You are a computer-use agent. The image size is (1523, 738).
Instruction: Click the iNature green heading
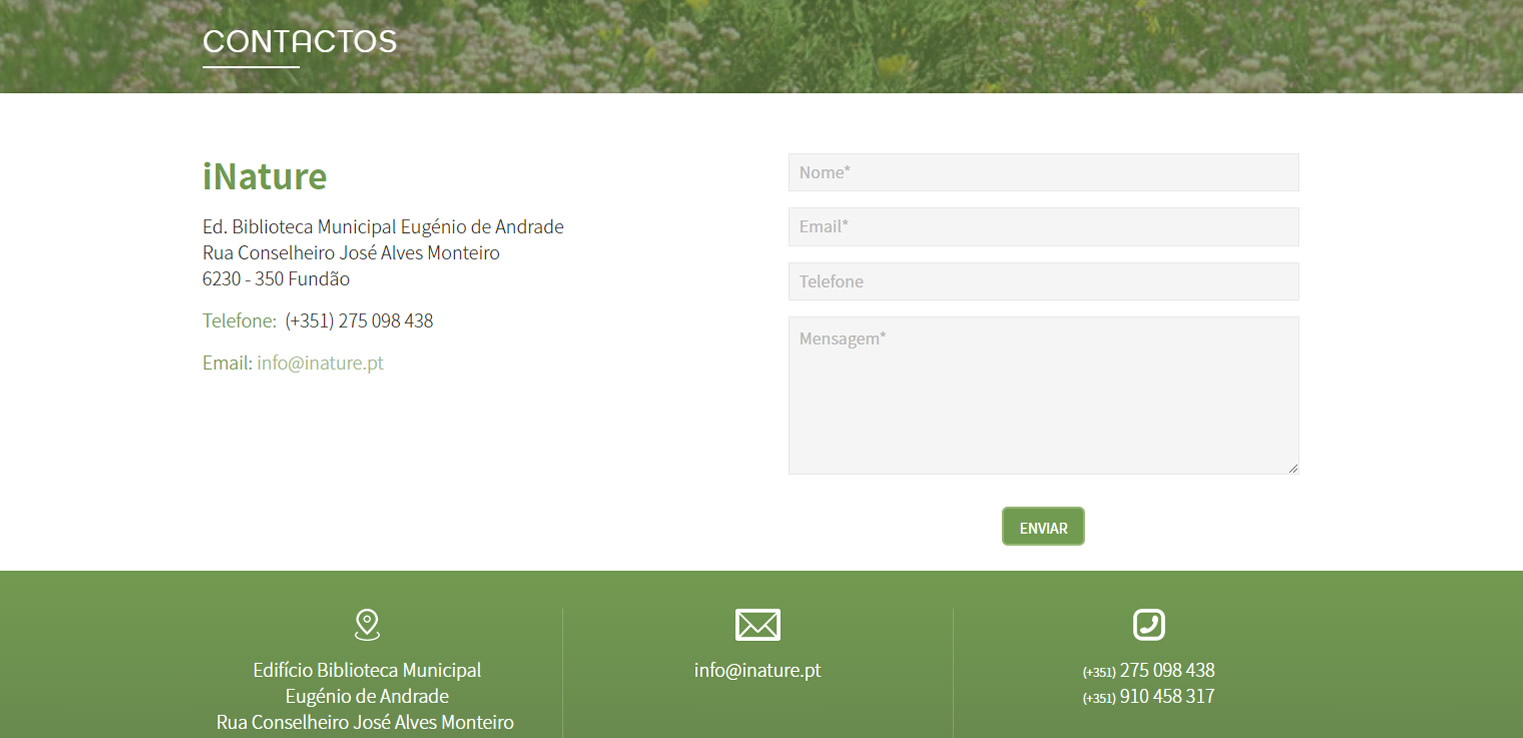coord(264,176)
